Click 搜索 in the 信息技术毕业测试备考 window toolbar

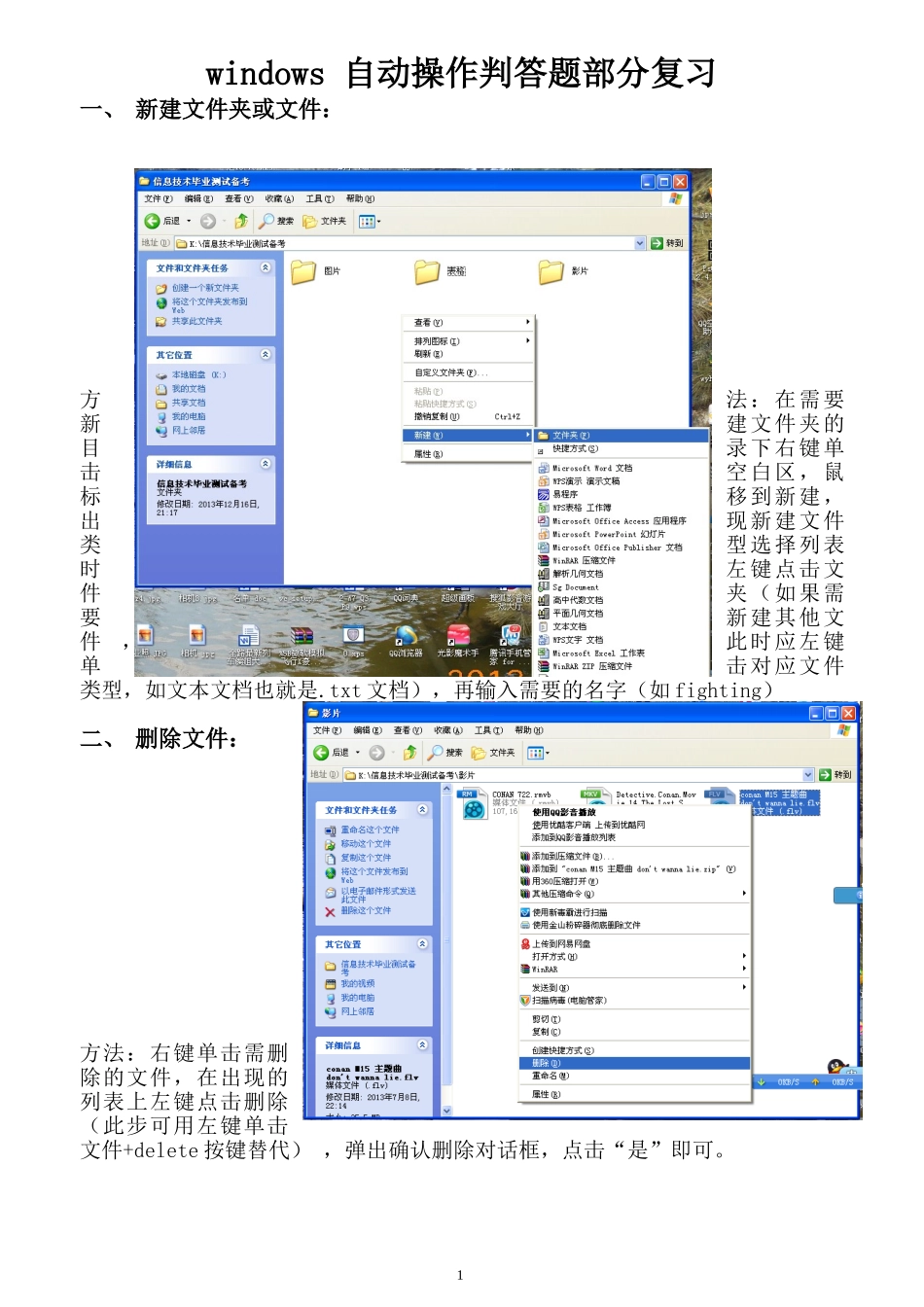click(x=276, y=221)
